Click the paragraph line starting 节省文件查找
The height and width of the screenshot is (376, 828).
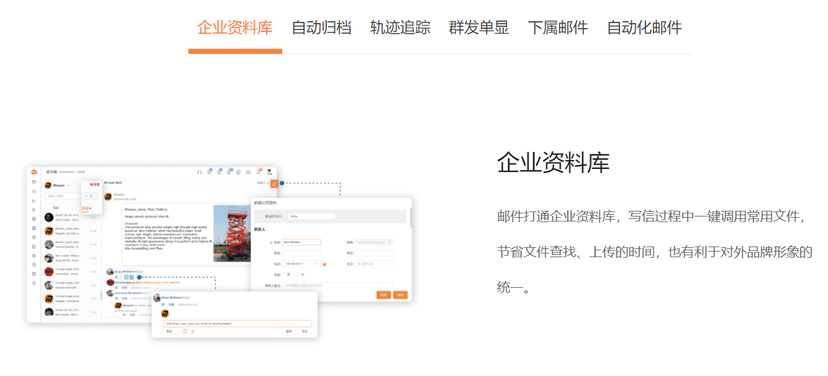click(x=654, y=252)
